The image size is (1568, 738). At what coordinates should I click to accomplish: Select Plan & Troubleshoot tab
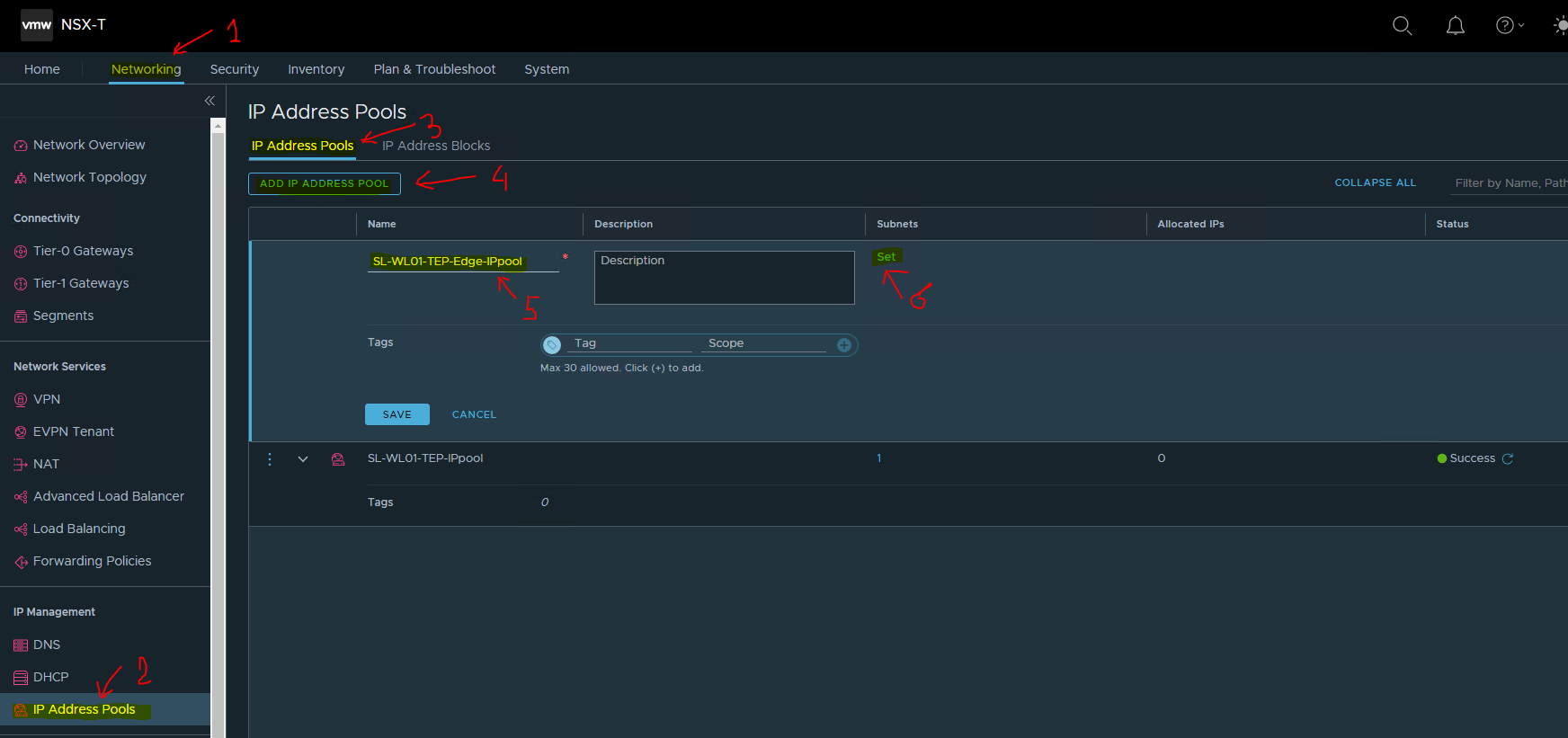pyautogui.click(x=434, y=69)
